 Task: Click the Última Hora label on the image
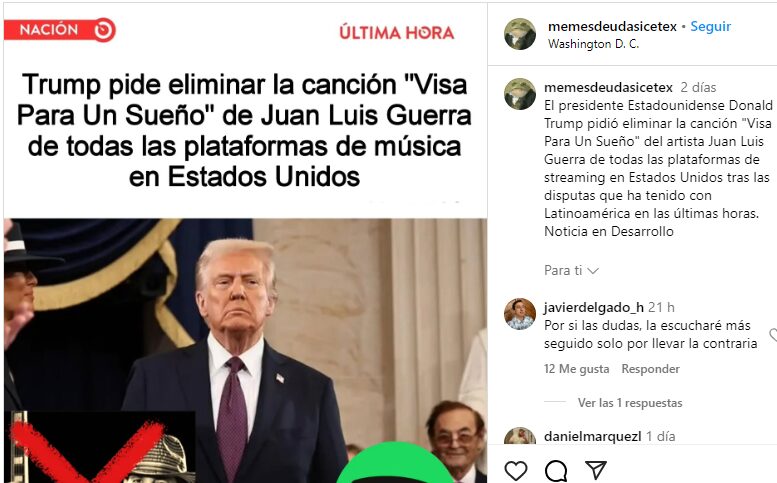[x=396, y=32]
